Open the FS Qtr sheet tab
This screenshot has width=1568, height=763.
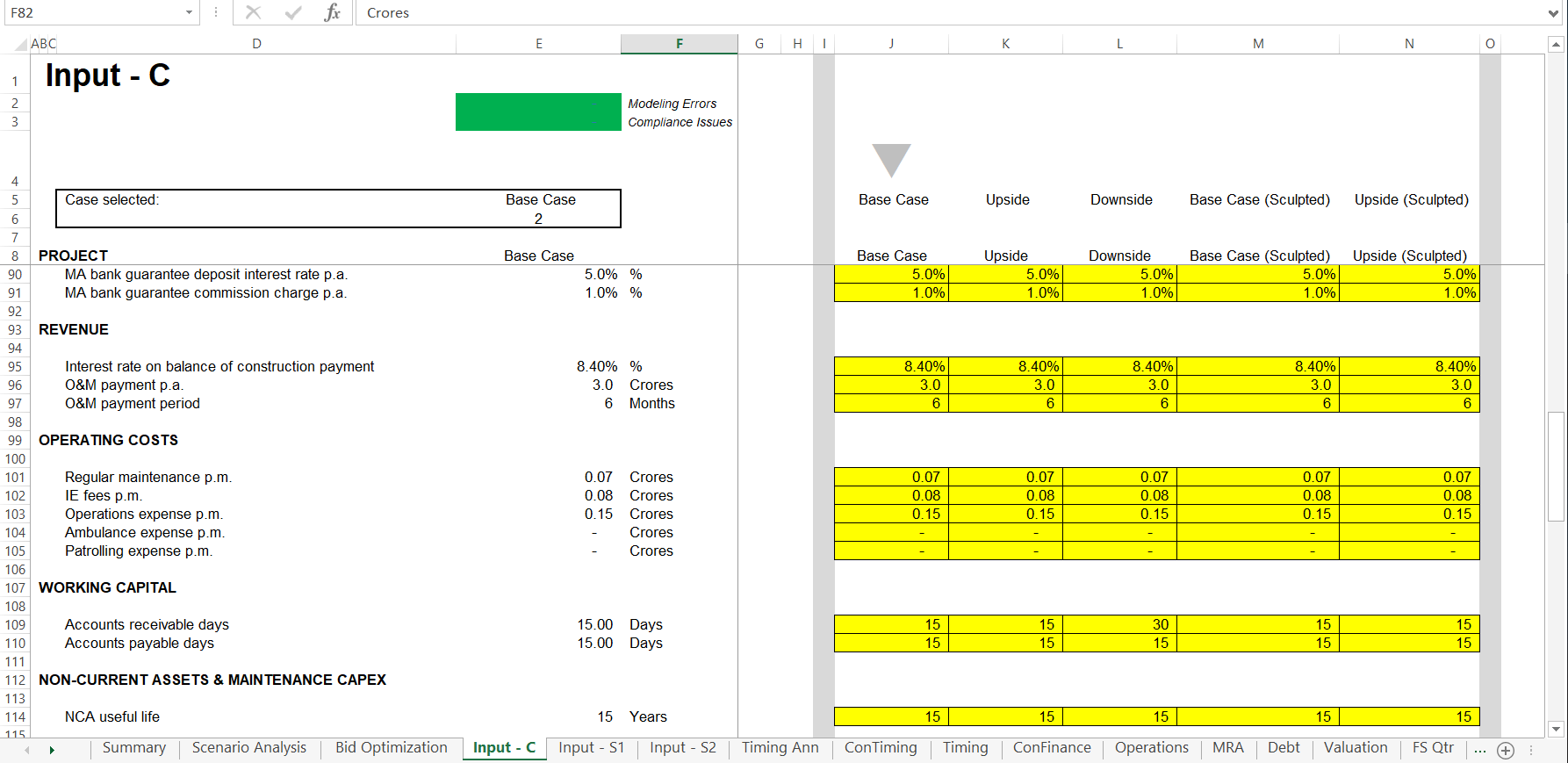1433,748
